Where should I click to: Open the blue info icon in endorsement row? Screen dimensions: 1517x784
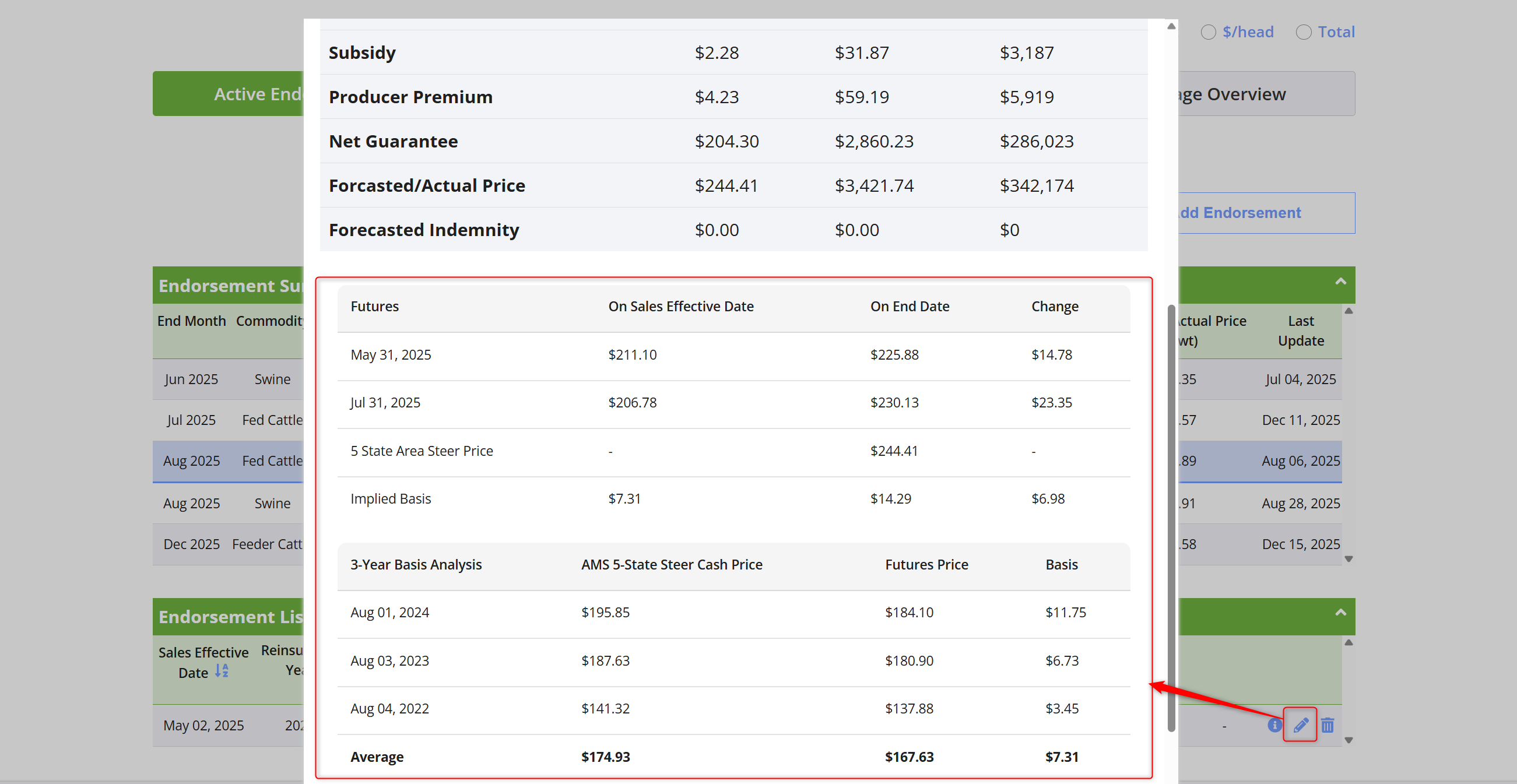[x=1274, y=725]
